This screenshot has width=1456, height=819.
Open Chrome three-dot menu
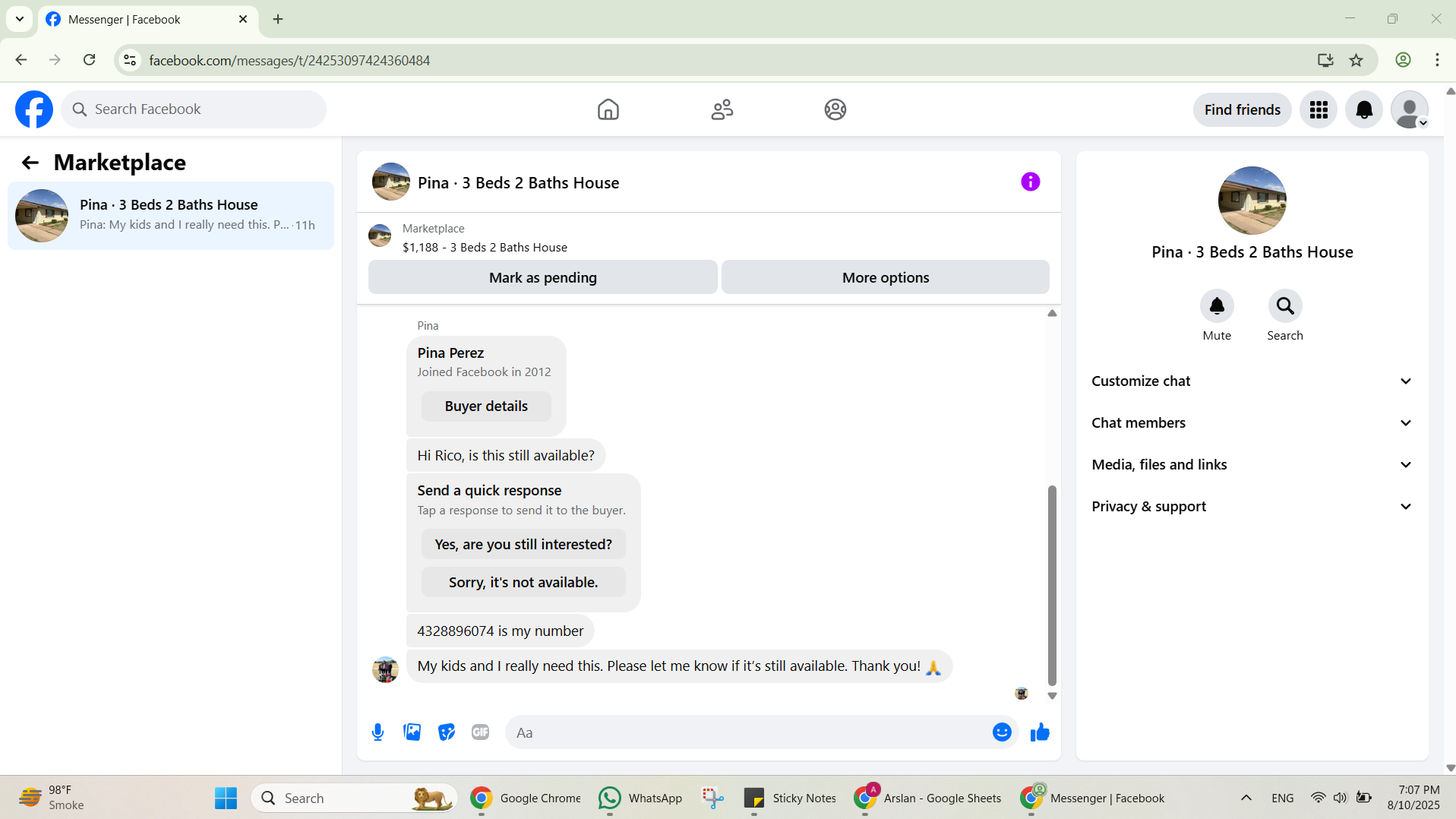(1437, 60)
